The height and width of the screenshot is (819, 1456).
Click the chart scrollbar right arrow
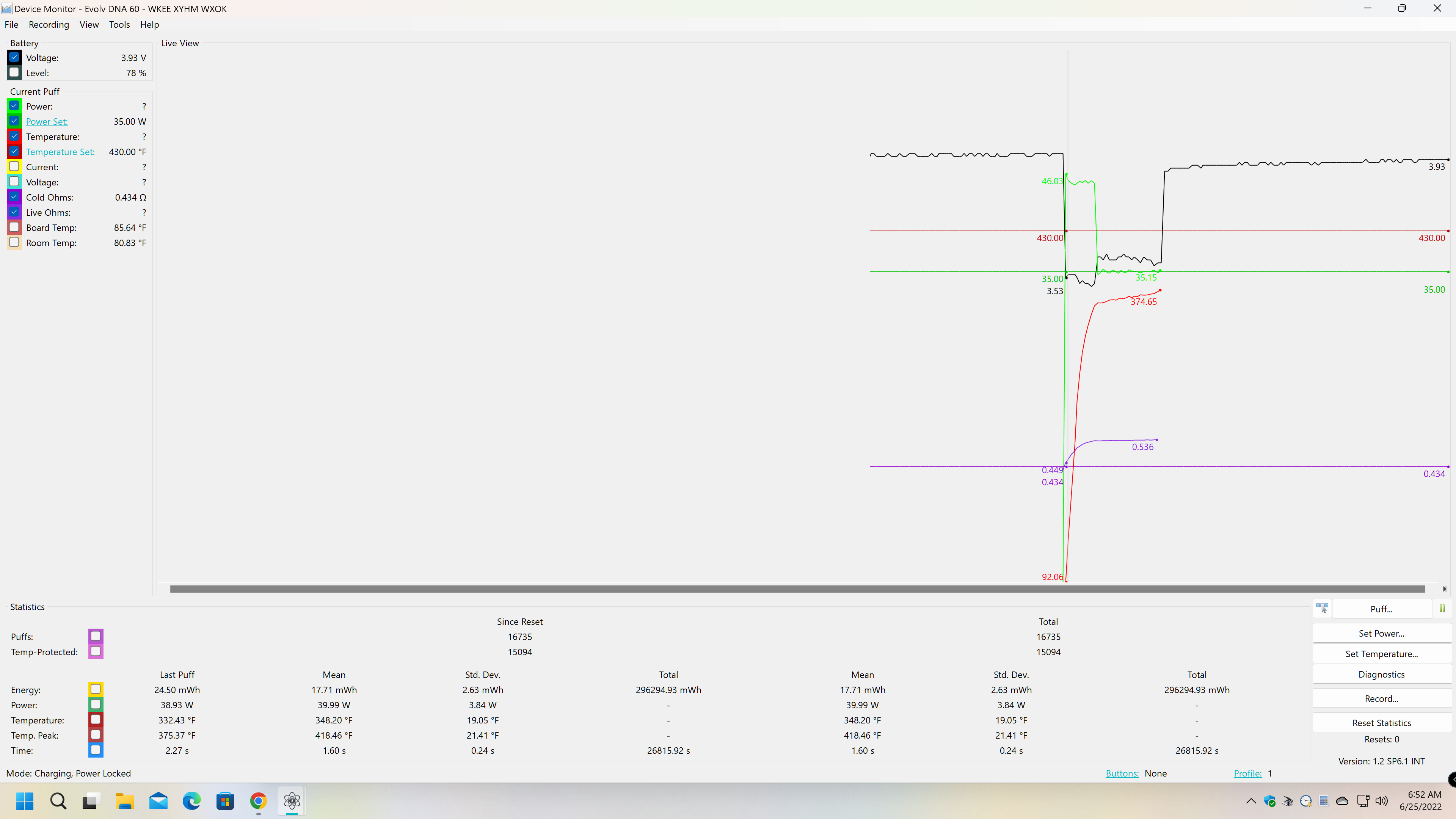click(x=1444, y=589)
